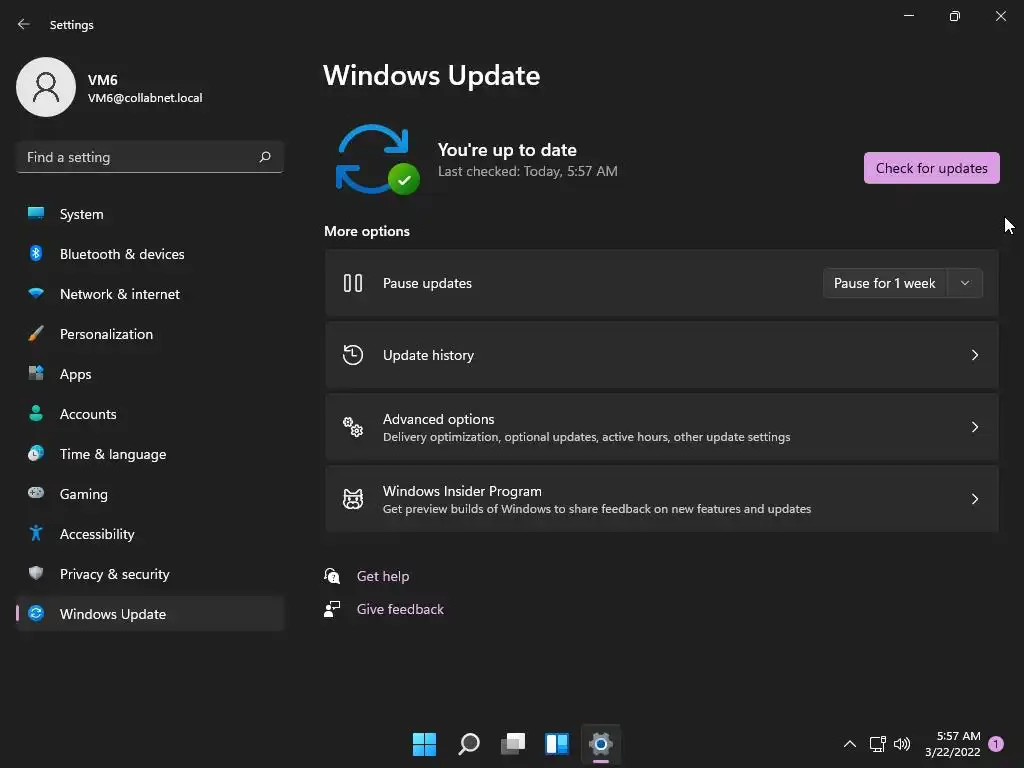1024x768 pixels.
Task: Click the Bluetooth icon in sidebar
Action: 36,253
